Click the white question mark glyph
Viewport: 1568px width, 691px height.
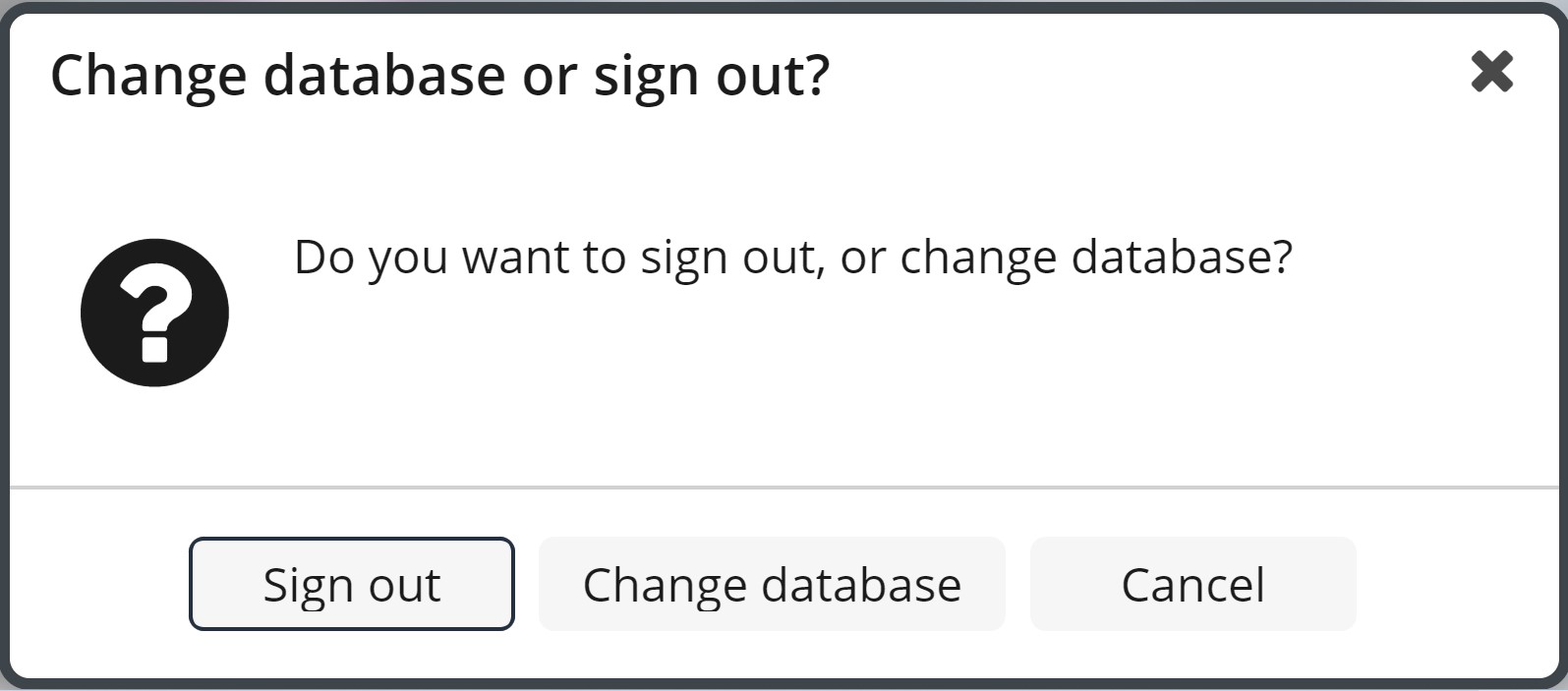click(155, 314)
